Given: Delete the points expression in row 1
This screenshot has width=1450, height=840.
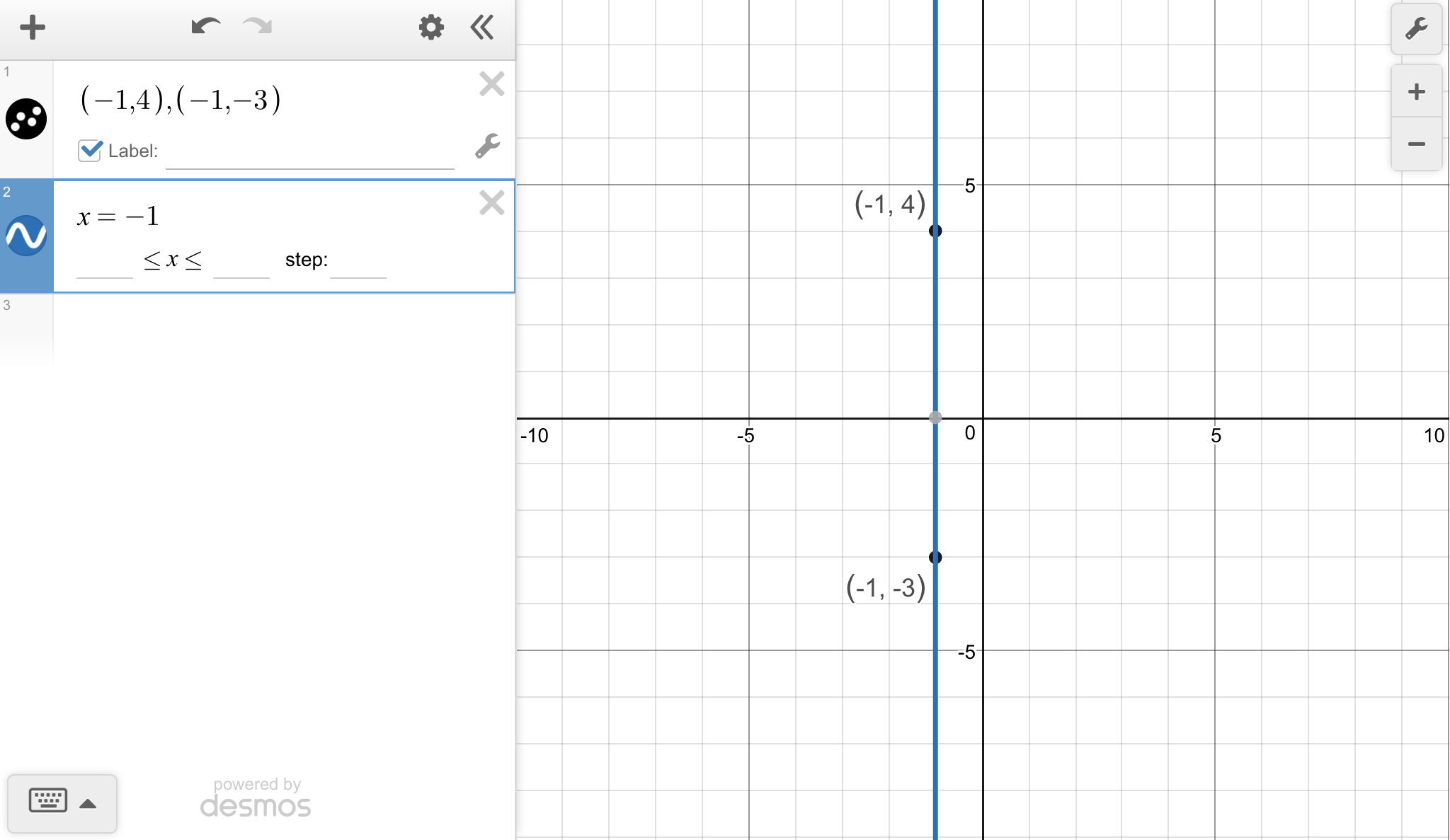Looking at the screenshot, I should tap(491, 84).
